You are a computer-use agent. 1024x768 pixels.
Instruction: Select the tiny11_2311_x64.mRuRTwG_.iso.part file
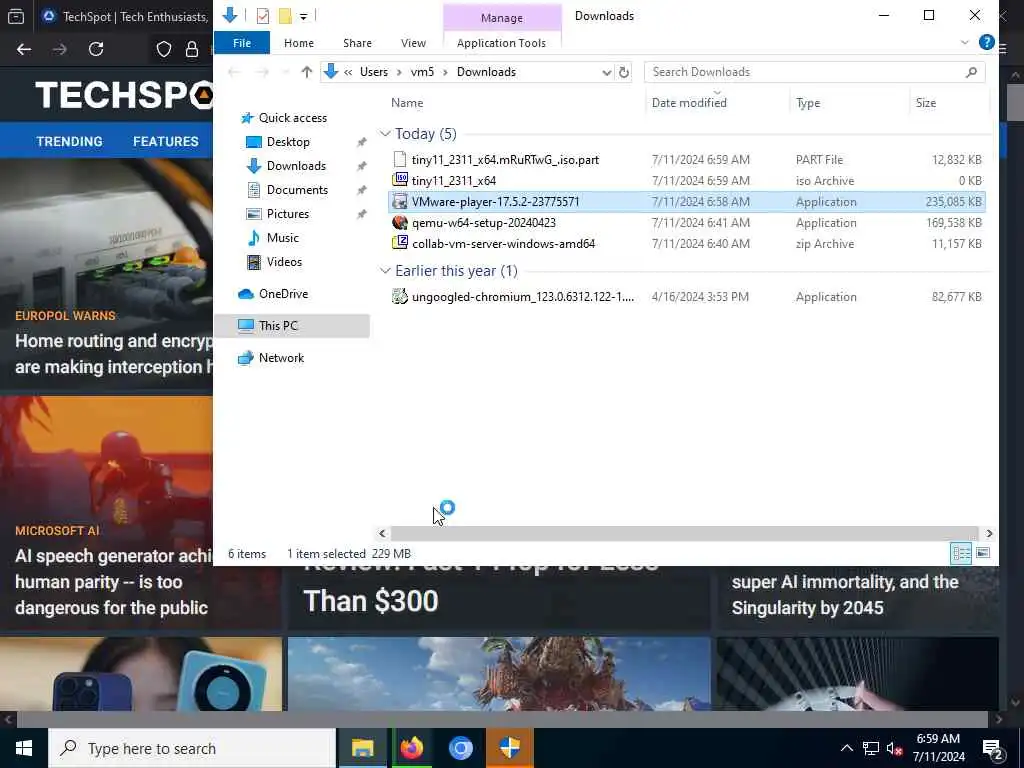pyautogui.click(x=686, y=159)
